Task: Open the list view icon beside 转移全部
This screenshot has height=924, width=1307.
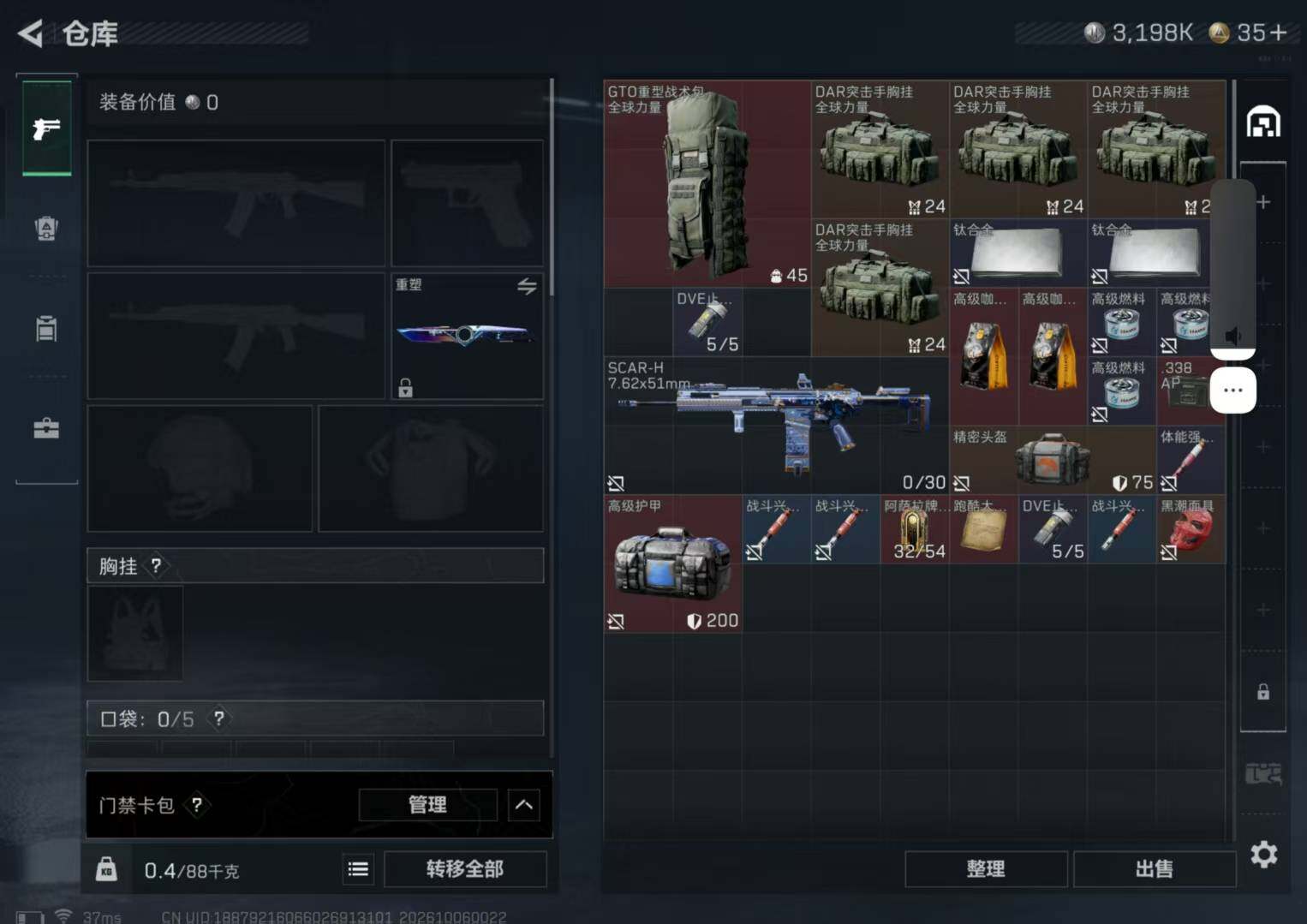Action: (358, 869)
